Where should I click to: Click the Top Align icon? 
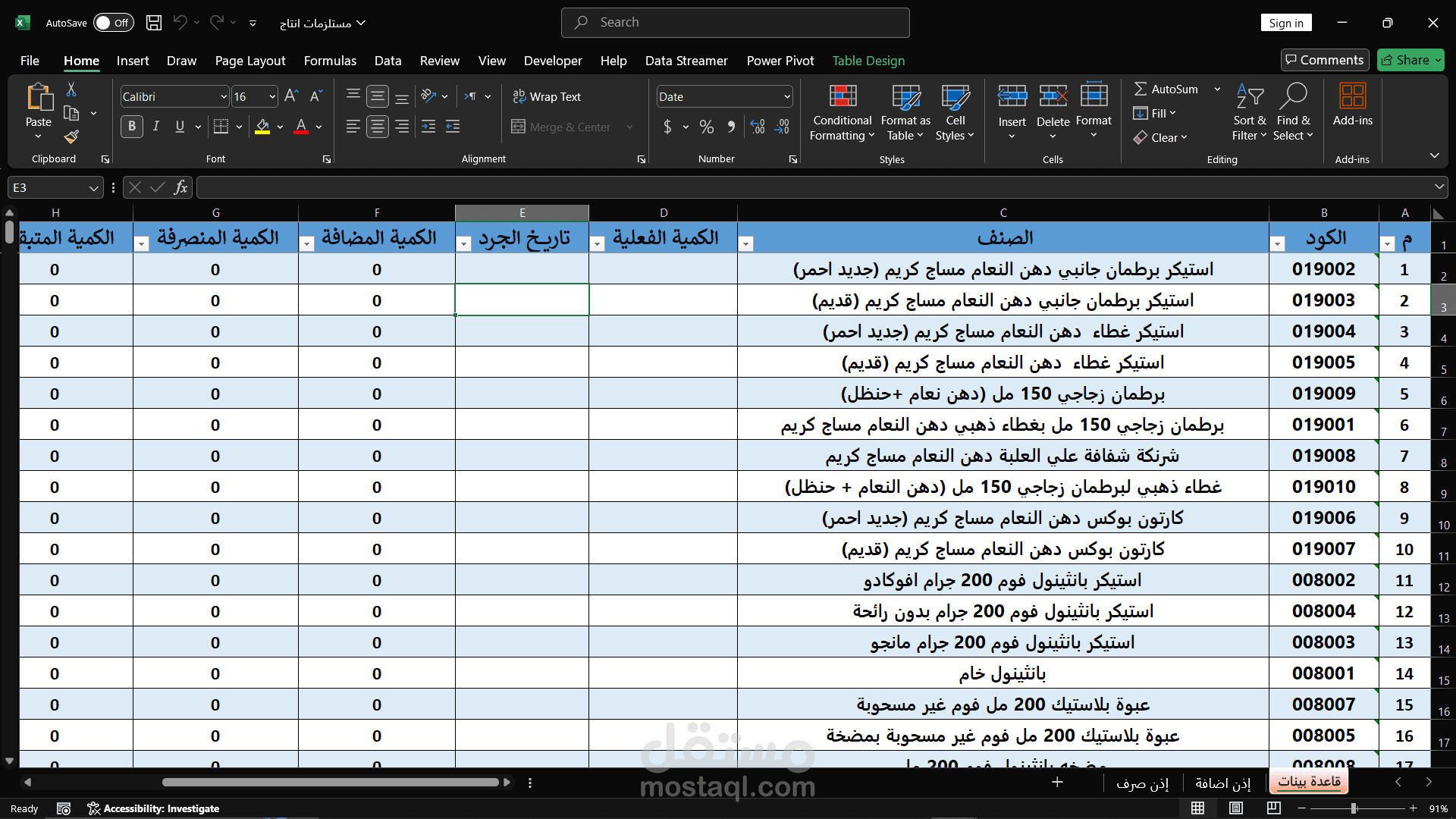tap(353, 96)
